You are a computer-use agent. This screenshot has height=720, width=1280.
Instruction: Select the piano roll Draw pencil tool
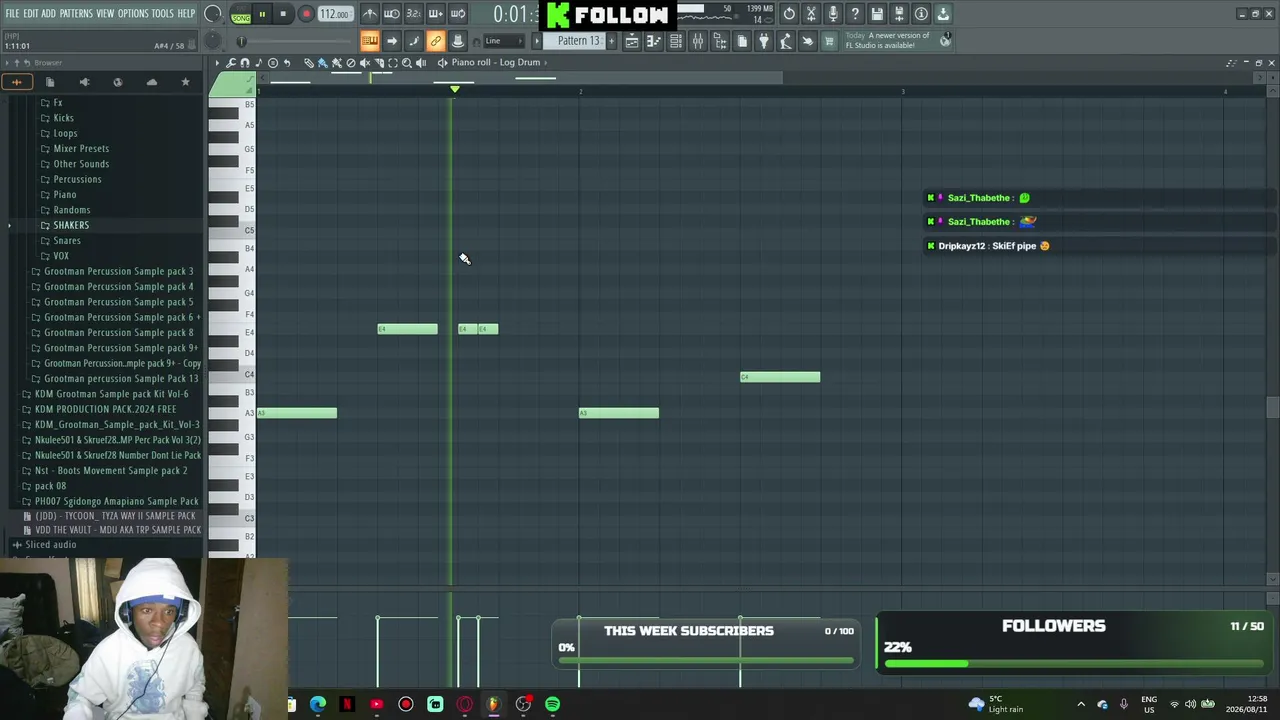pyautogui.click(x=309, y=63)
